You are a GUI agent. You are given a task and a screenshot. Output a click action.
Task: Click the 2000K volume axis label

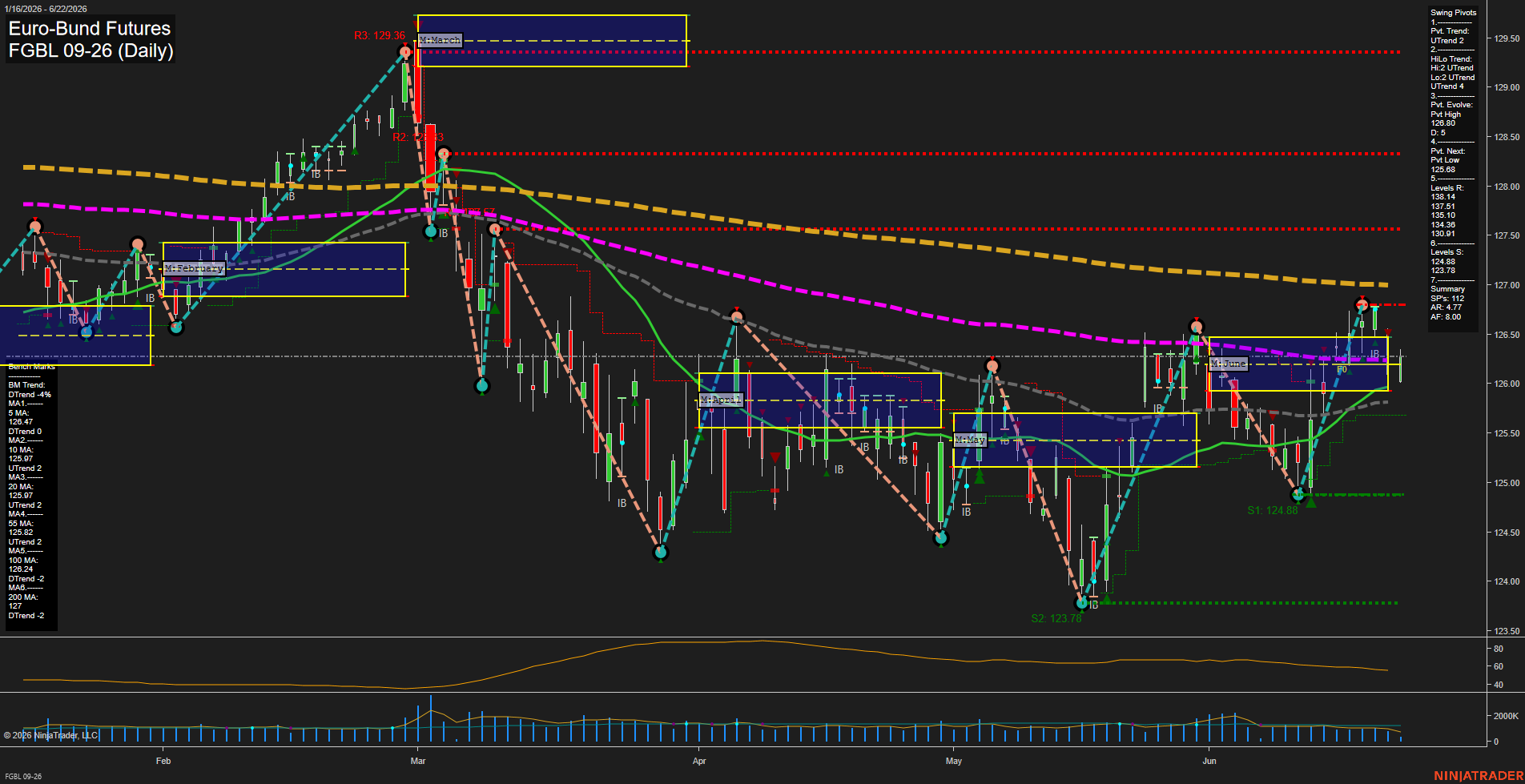coord(1507,716)
